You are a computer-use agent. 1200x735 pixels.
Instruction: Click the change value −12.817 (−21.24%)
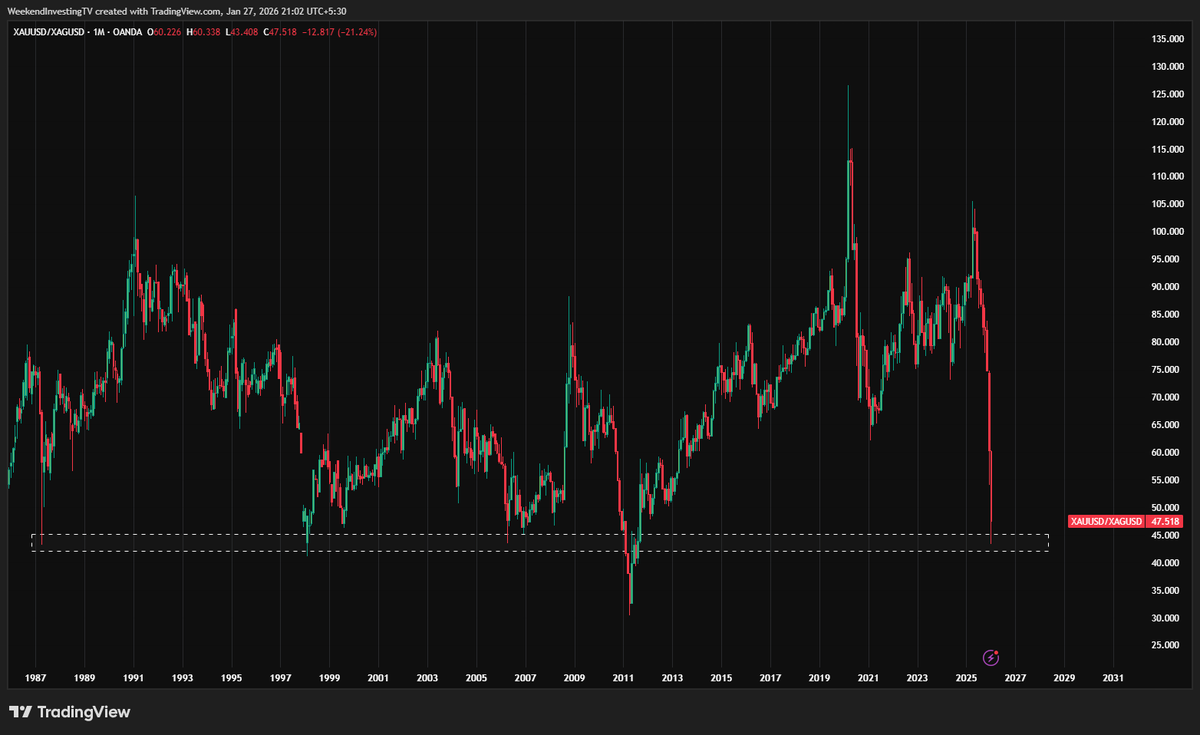pos(340,32)
